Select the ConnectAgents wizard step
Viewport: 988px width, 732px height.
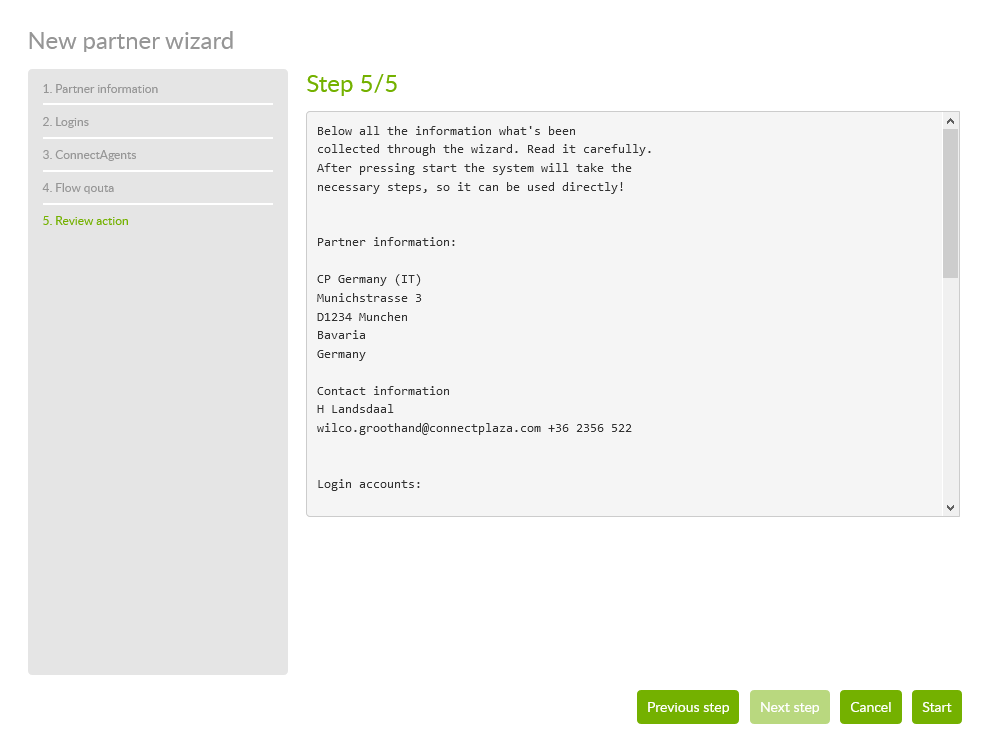pyautogui.click(x=89, y=155)
